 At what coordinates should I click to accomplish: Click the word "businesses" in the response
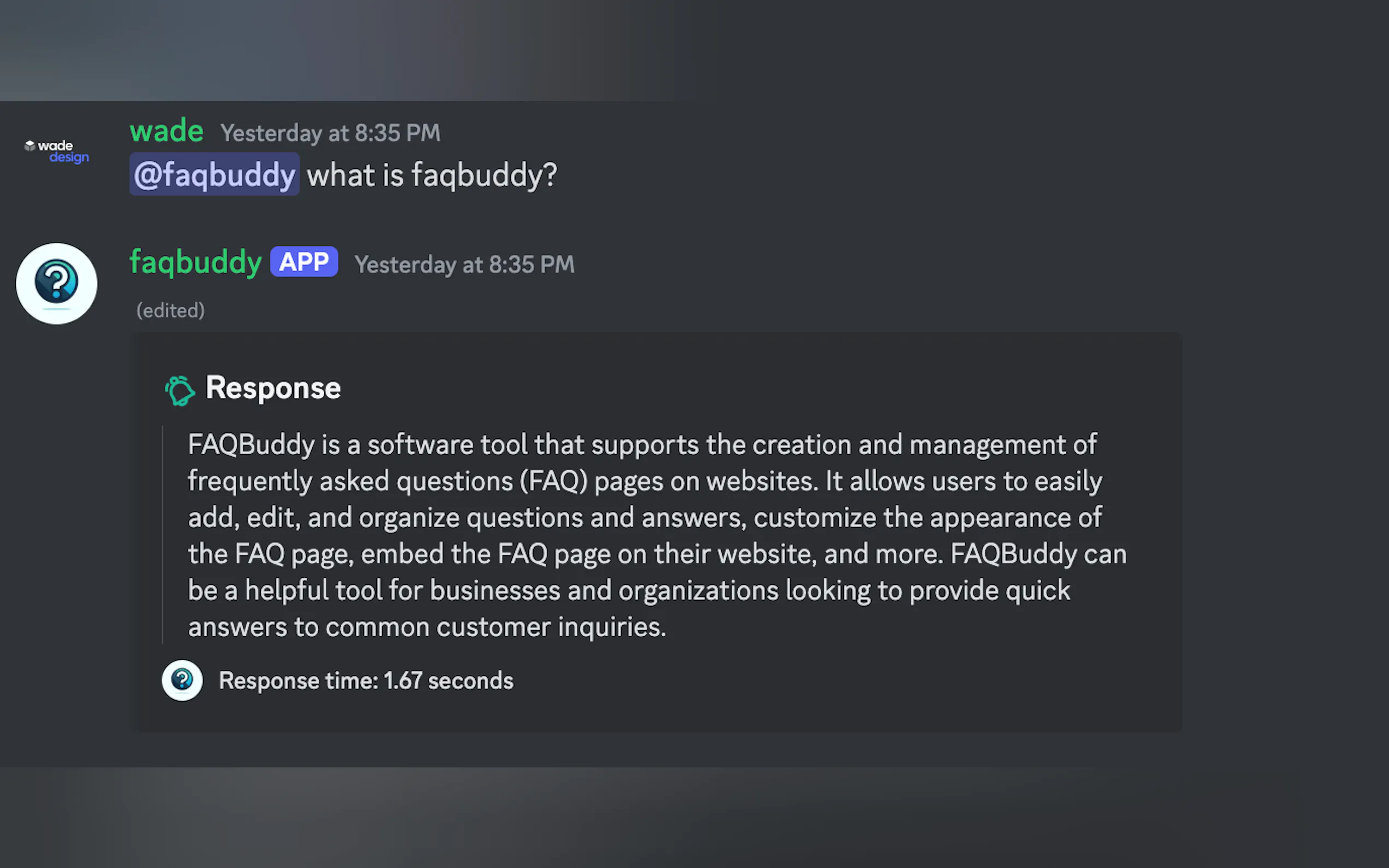point(495,591)
